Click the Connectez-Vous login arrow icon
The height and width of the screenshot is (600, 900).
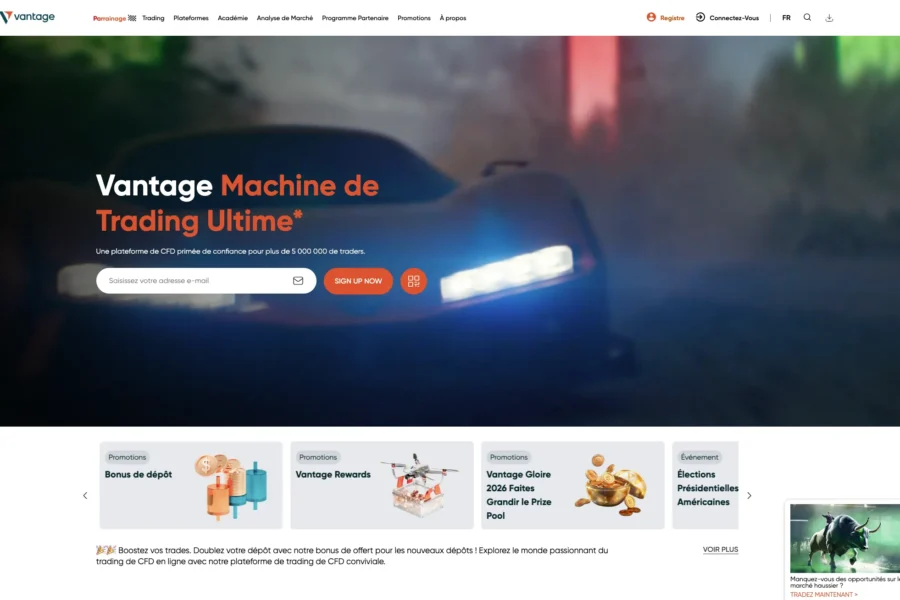tap(700, 17)
